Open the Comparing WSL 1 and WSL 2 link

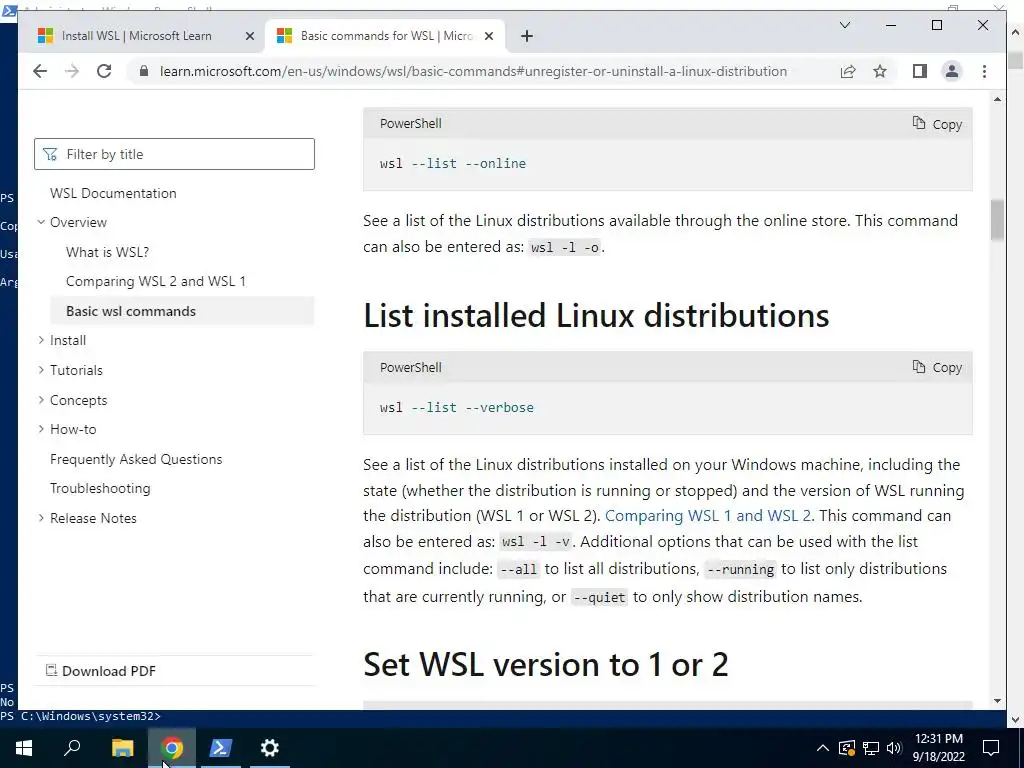(x=708, y=516)
